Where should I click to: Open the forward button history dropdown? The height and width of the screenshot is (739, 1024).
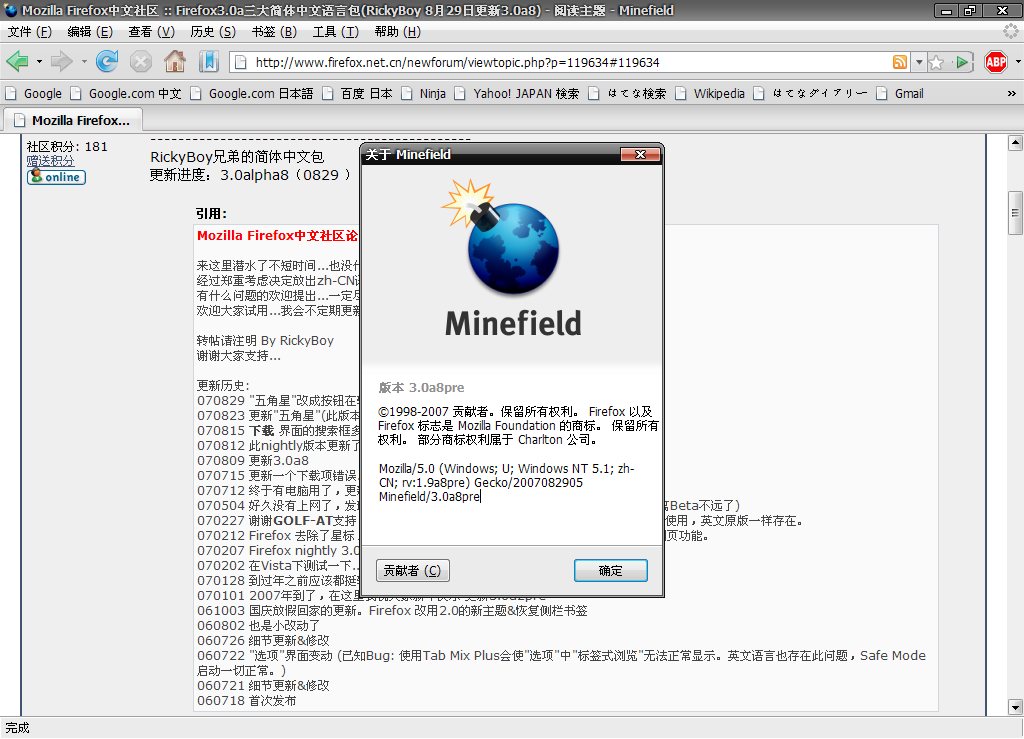point(84,62)
